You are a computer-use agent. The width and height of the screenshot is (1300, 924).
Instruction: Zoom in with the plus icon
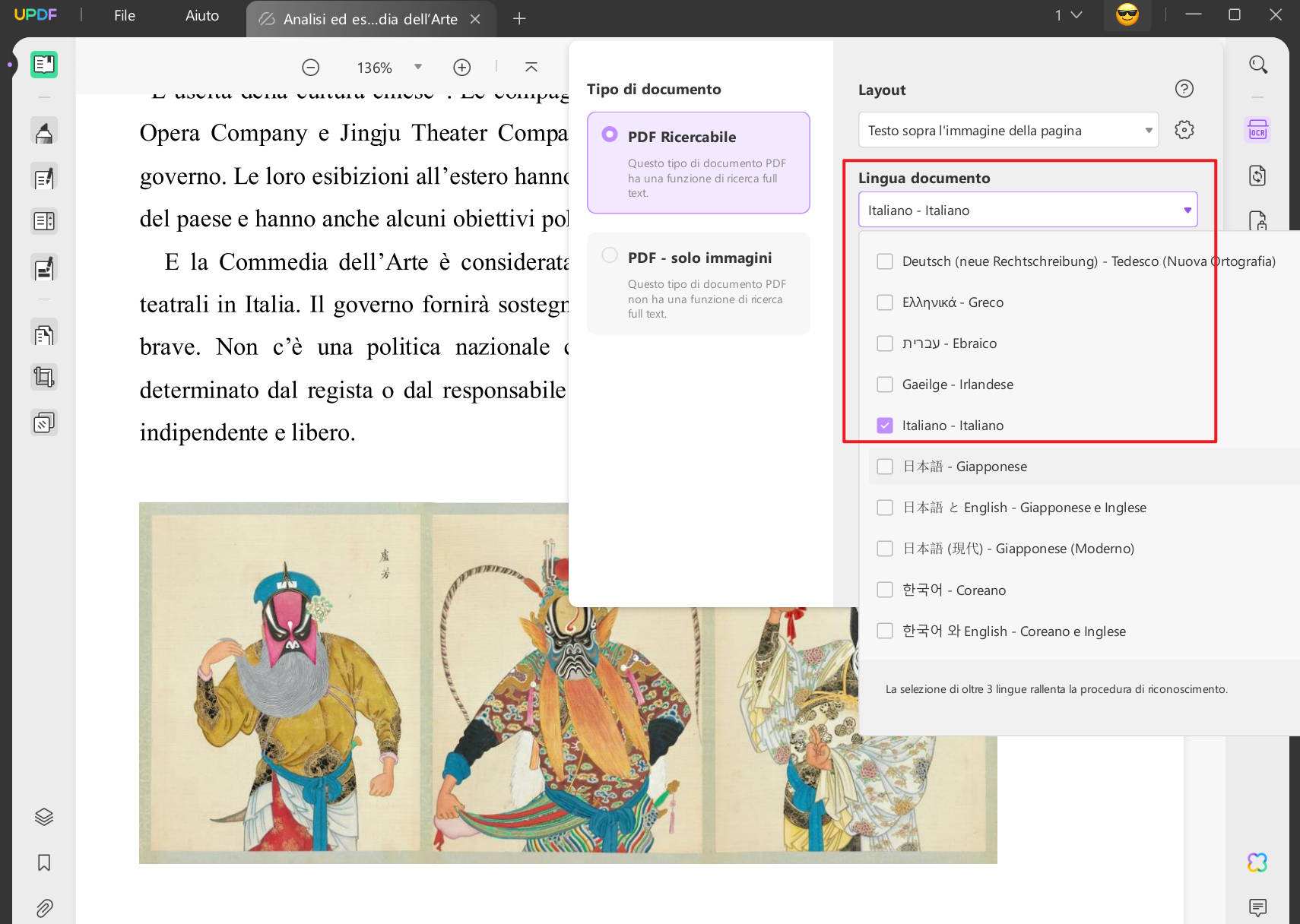[462, 68]
